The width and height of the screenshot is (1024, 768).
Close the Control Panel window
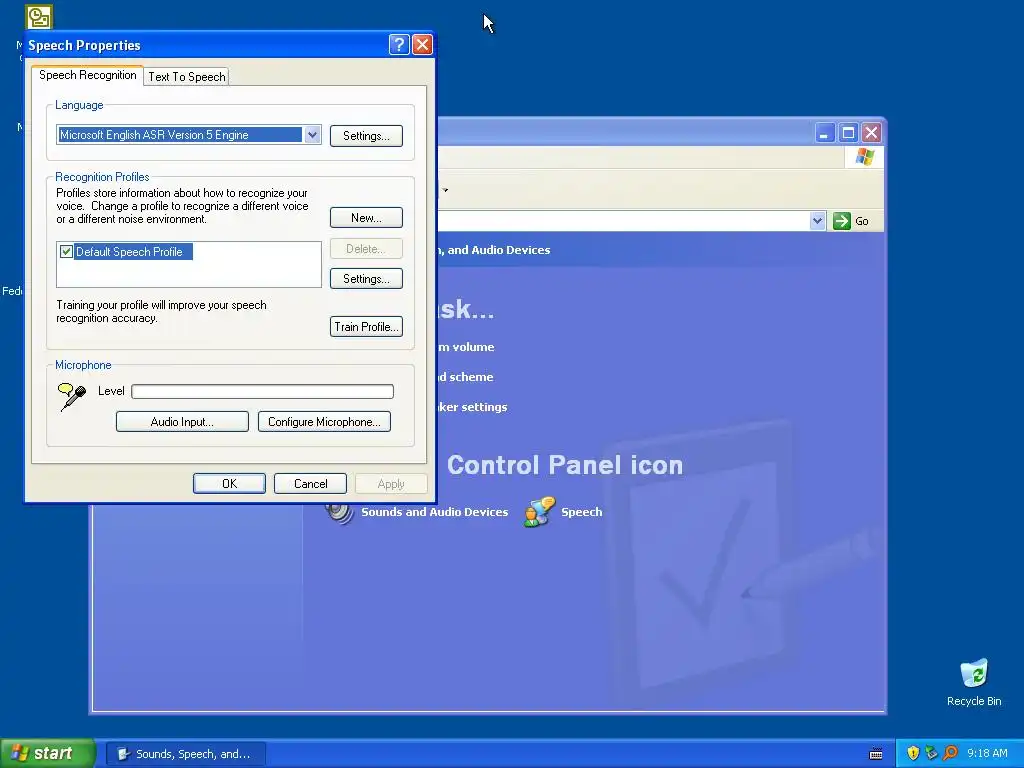point(871,133)
